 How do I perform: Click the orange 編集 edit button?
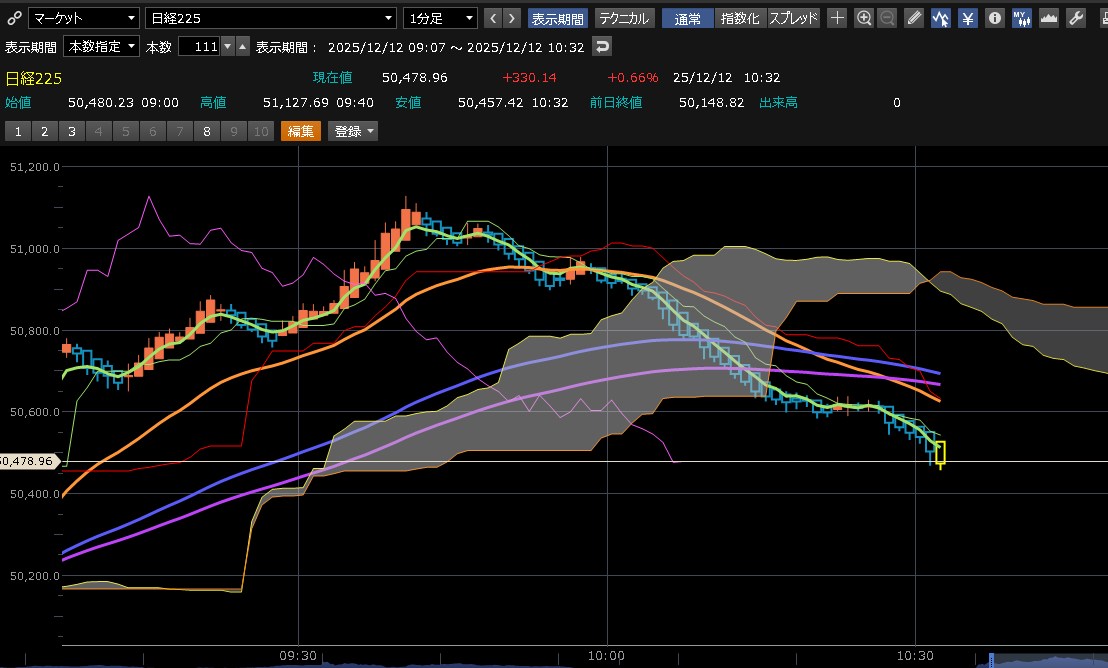point(301,131)
